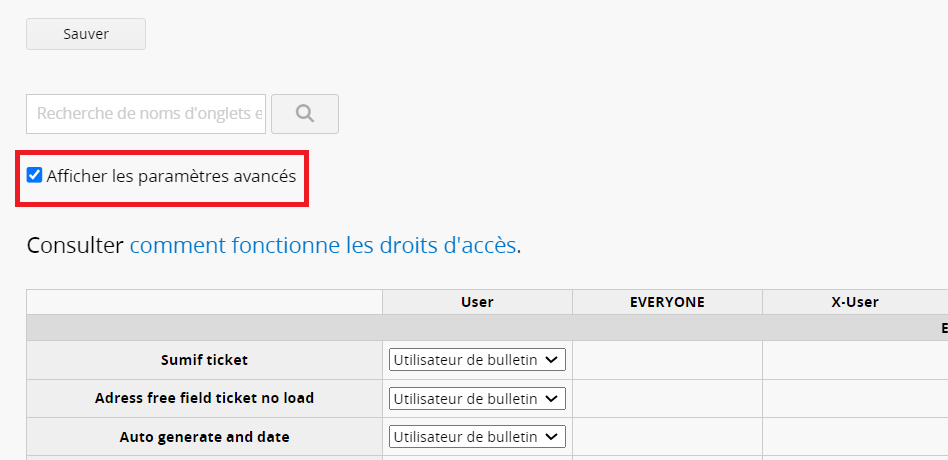Select the EVERYONE column header
Screen dimensions: 948x460
click(667, 302)
